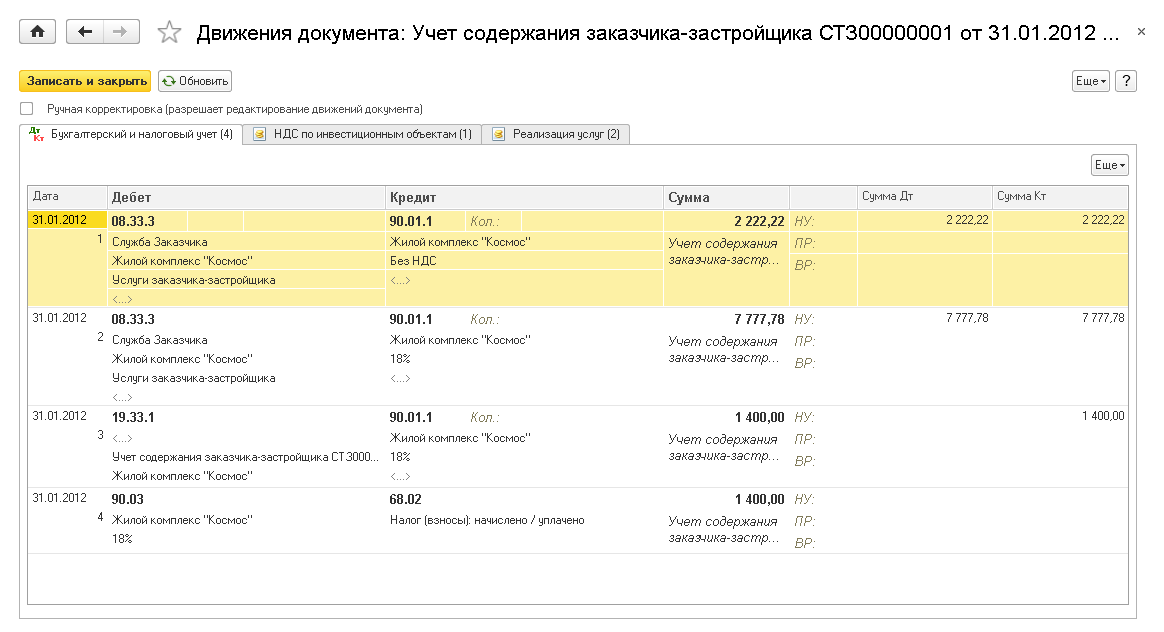
Task: Open the table's Еще dropdown menu
Action: click(x=1109, y=165)
